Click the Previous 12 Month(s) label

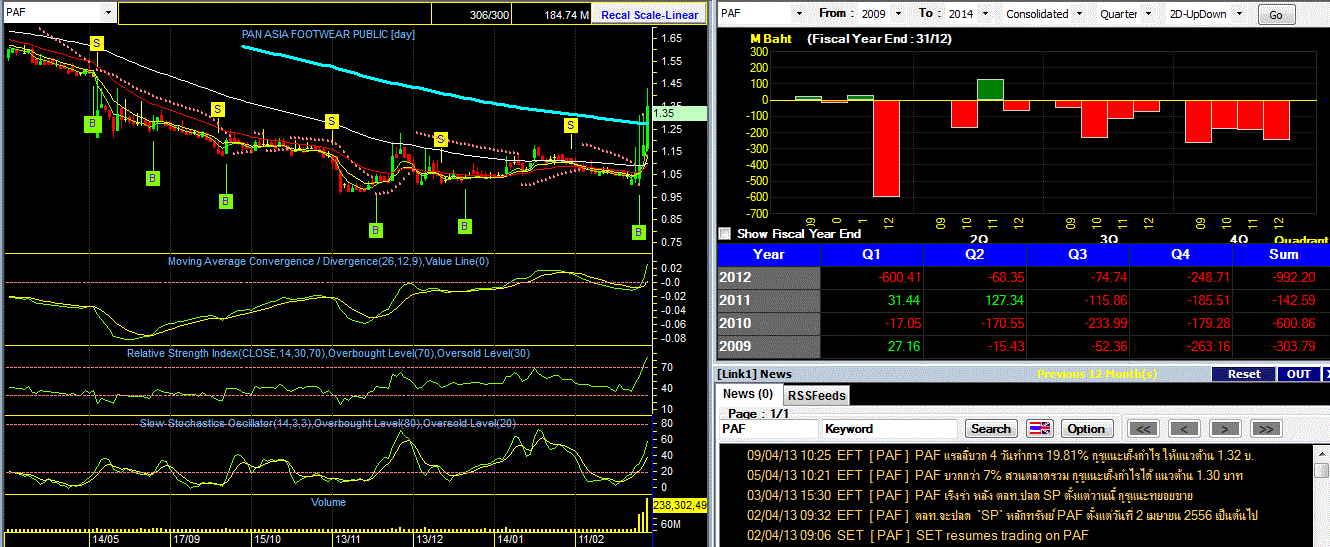(x=1096, y=374)
